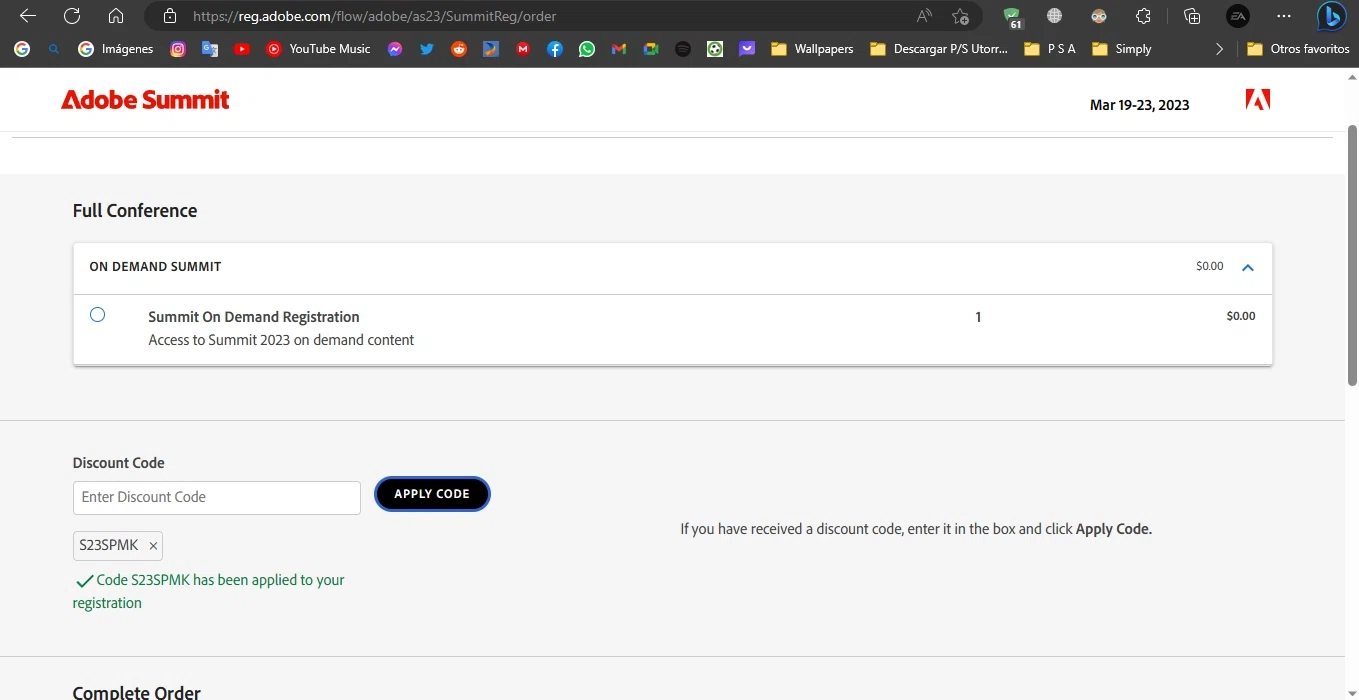Open the YouTube Music bookmark
1359x700 pixels.
click(318, 48)
